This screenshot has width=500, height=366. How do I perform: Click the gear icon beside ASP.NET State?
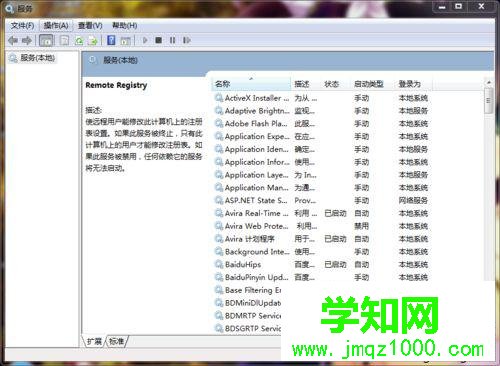219,200
